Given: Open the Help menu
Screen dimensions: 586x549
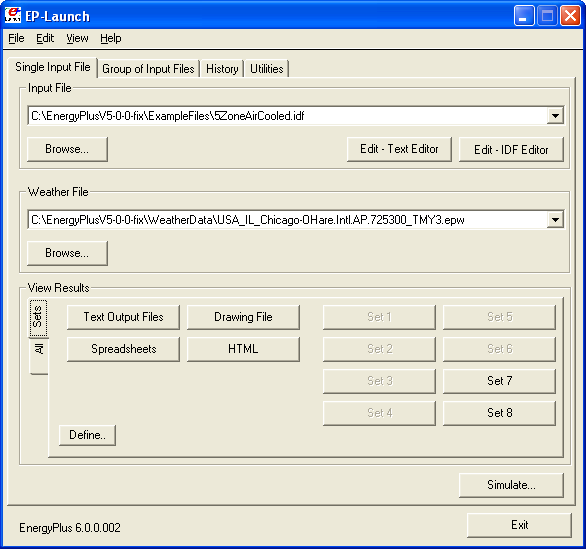Looking at the screenshot, I should point(111,38).
